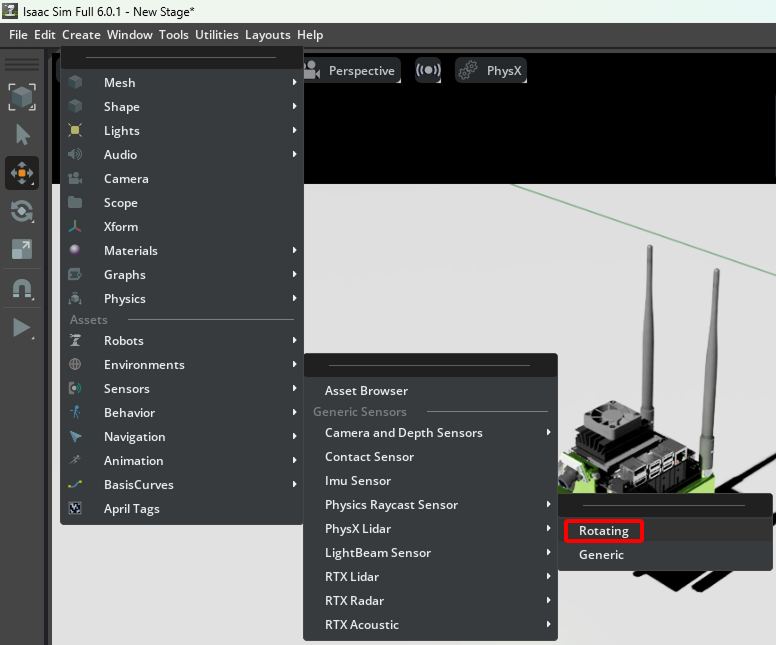This screenshot has width=776, height=645.
Task: Open the PhysX renderer dropdown
Action: [491, 70]
